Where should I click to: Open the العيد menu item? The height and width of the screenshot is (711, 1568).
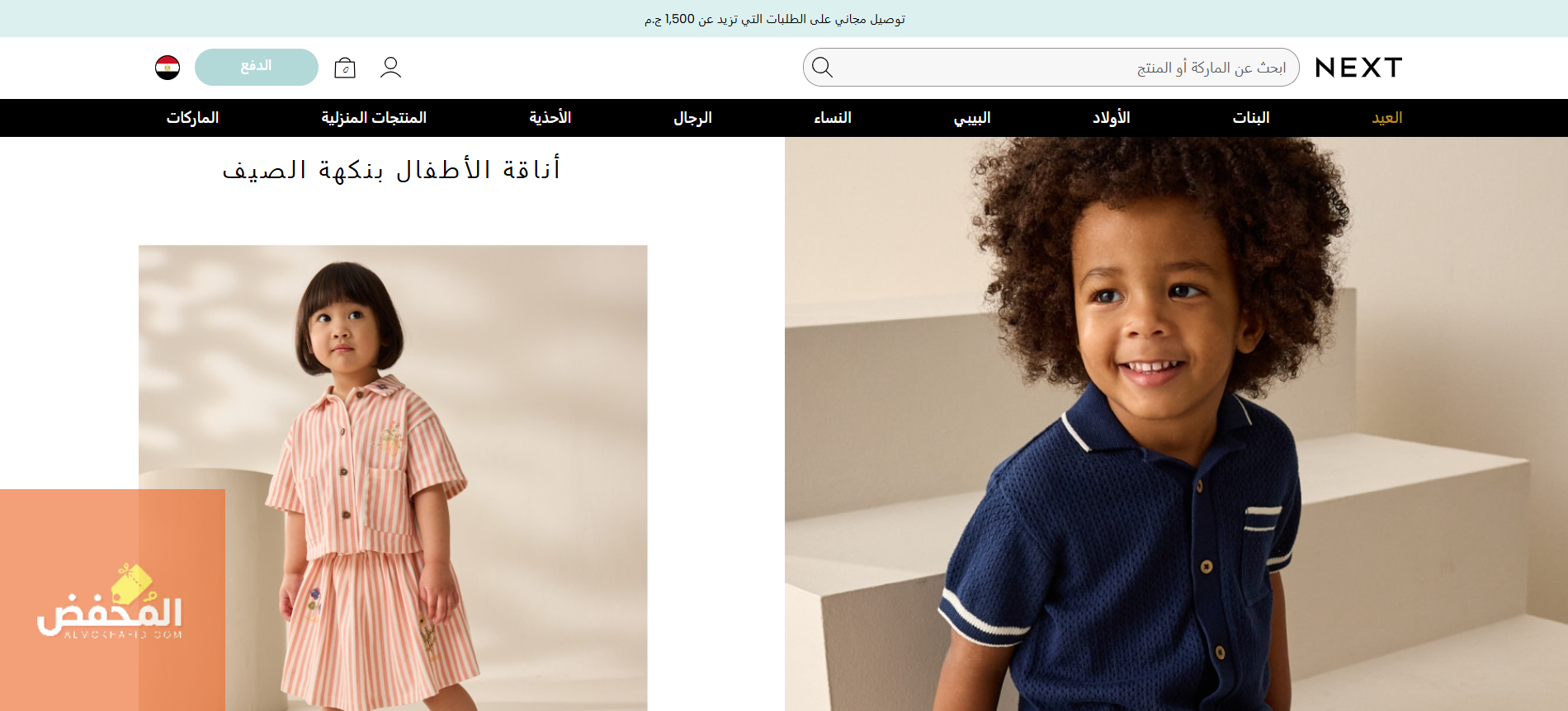(1387, 118)
